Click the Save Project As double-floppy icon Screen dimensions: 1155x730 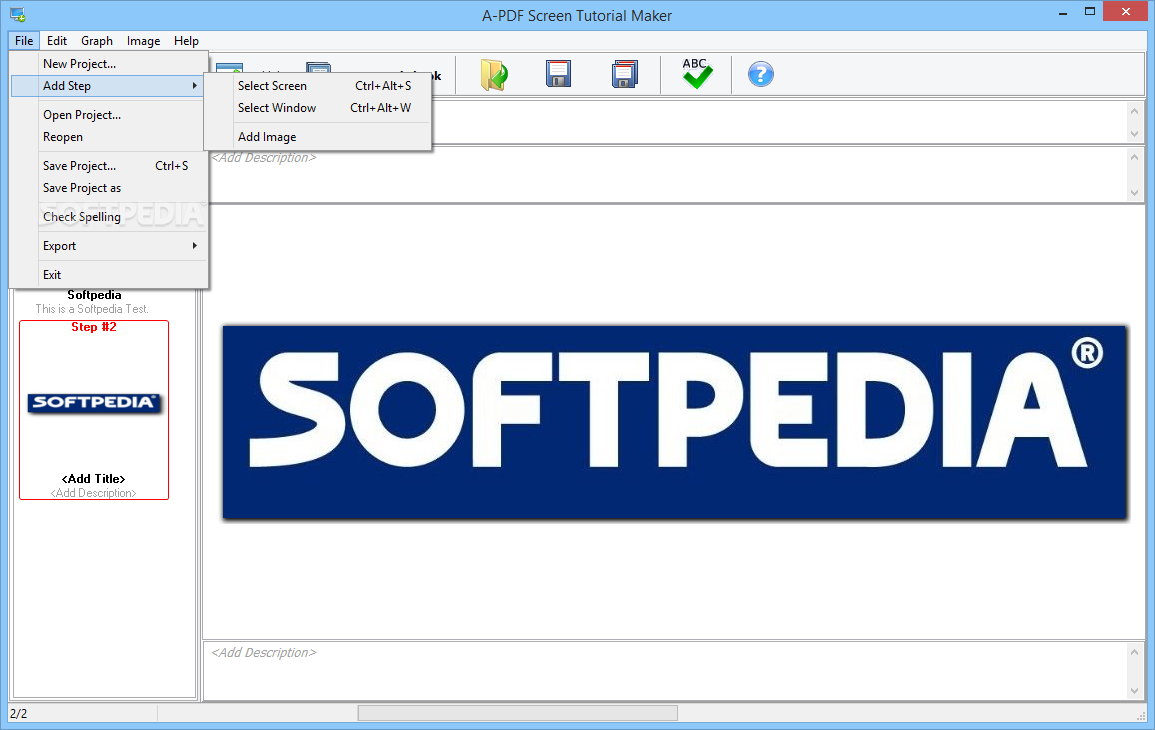[625, 74]
